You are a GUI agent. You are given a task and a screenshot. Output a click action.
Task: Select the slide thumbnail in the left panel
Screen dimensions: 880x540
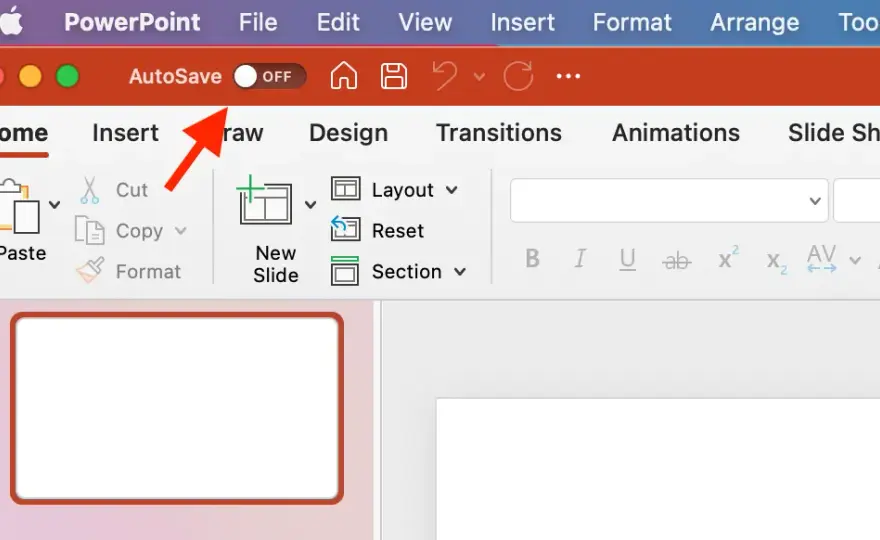[x=177, y=408]
